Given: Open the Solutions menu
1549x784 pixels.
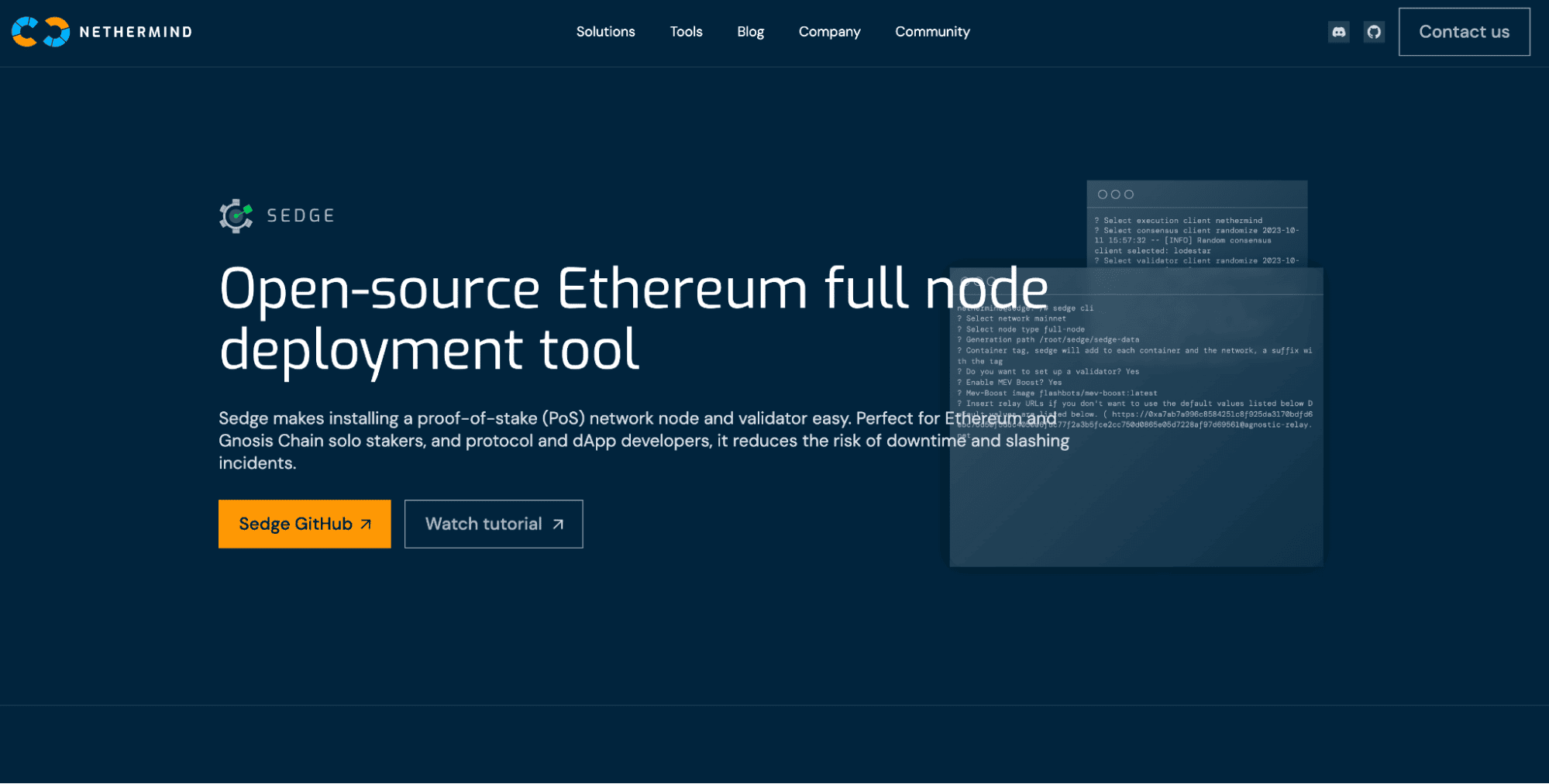Looking at the screenshot, I should [605, 32].
